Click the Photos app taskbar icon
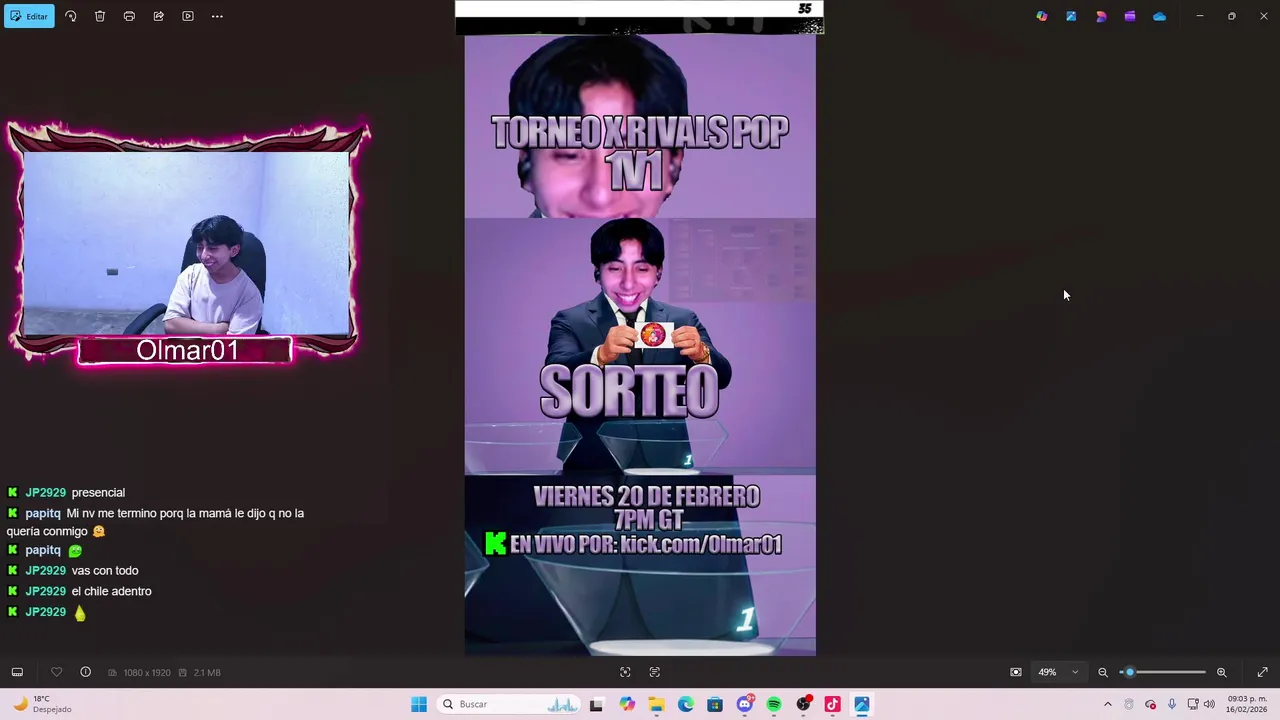1280x720 pixels. [862, 704]
